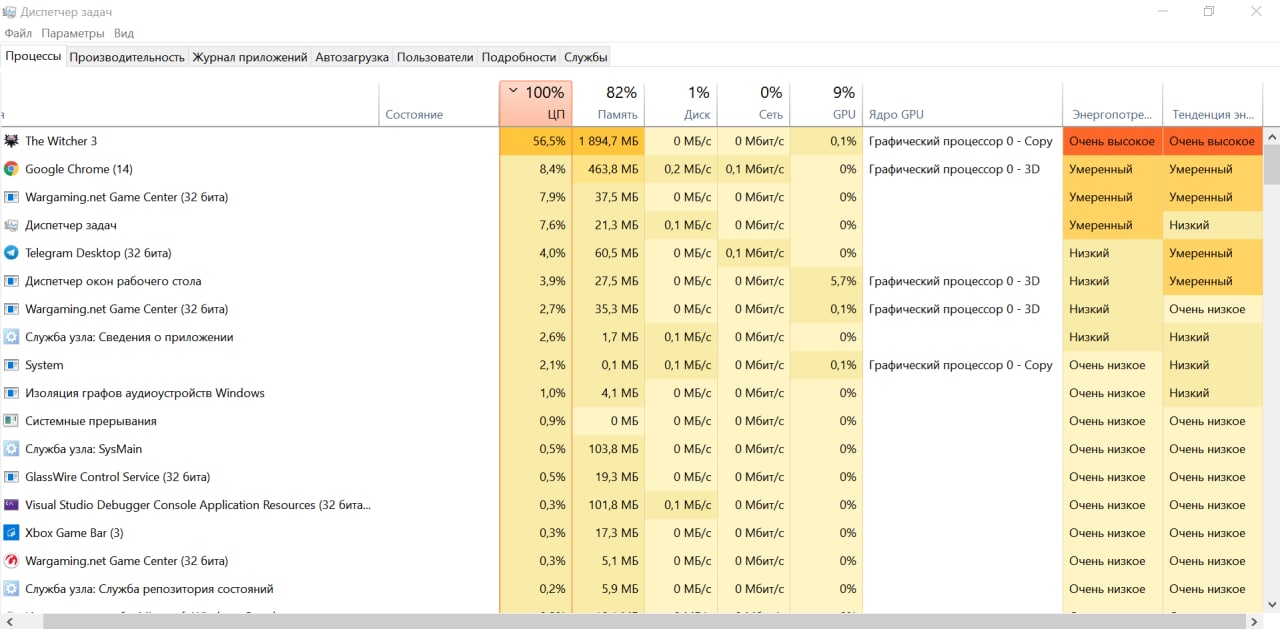Open the Вид menu
This screenshot has width=1280, height=629.
[x=124, y=33]
